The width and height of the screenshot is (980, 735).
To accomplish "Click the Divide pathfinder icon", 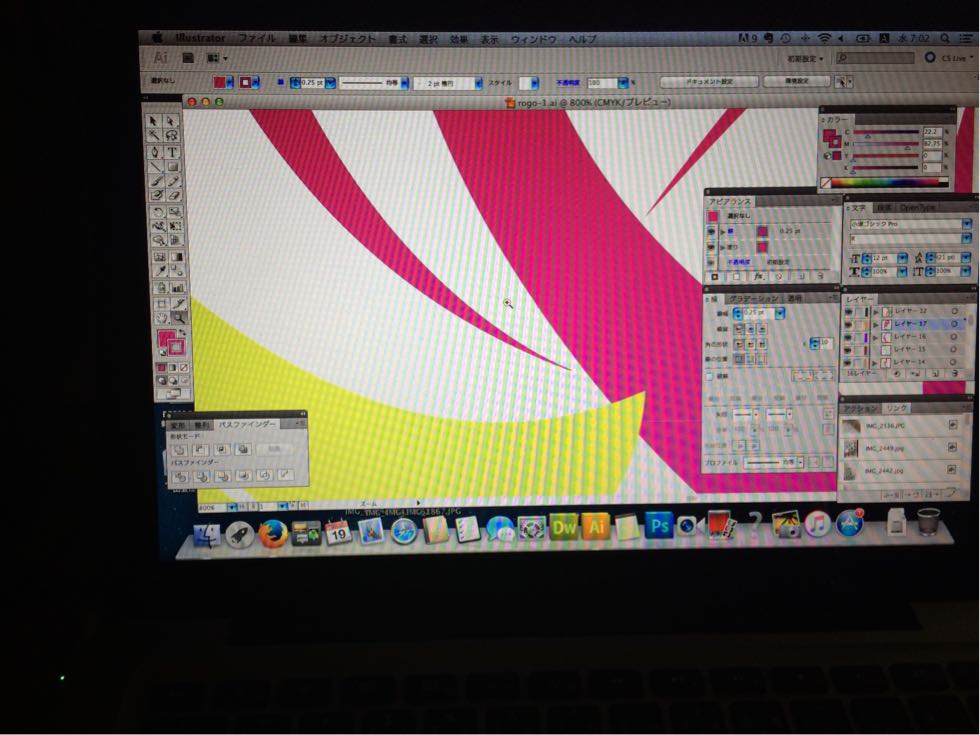I will 180,476.
